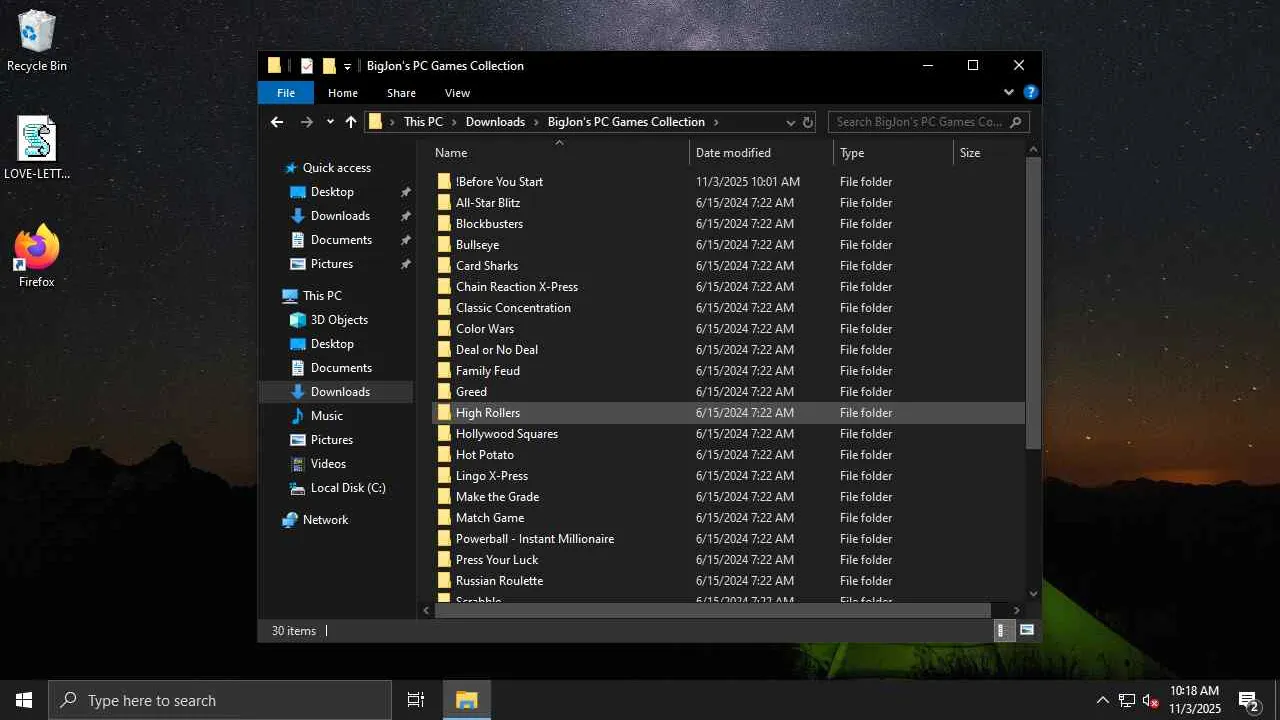Viewport: 1280px width, 720px height.
Task: Click the File Explorer taskbar icon
Action: coord(467,700)
